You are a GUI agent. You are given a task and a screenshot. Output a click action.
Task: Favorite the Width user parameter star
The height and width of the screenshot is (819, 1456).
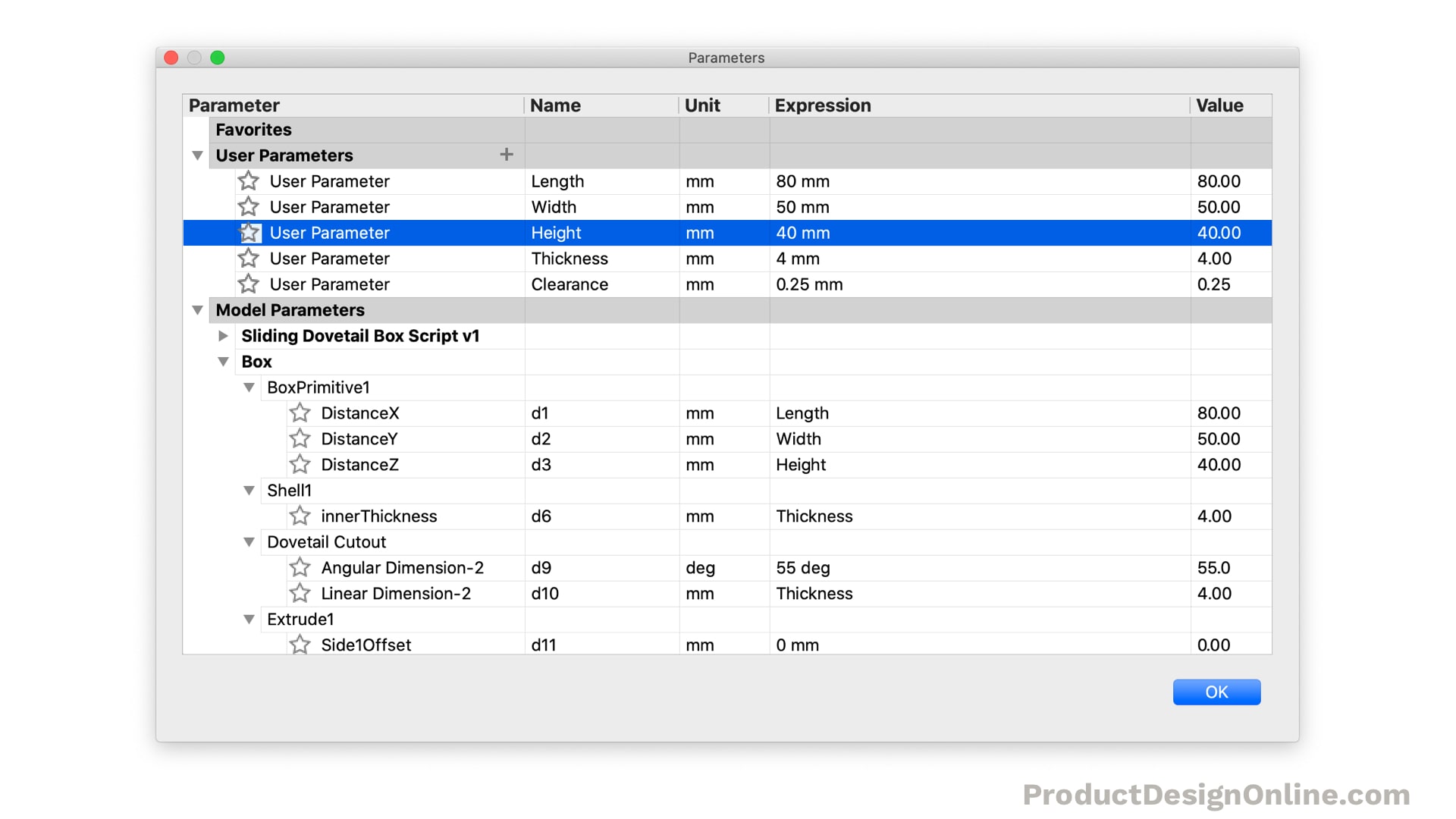248,207
